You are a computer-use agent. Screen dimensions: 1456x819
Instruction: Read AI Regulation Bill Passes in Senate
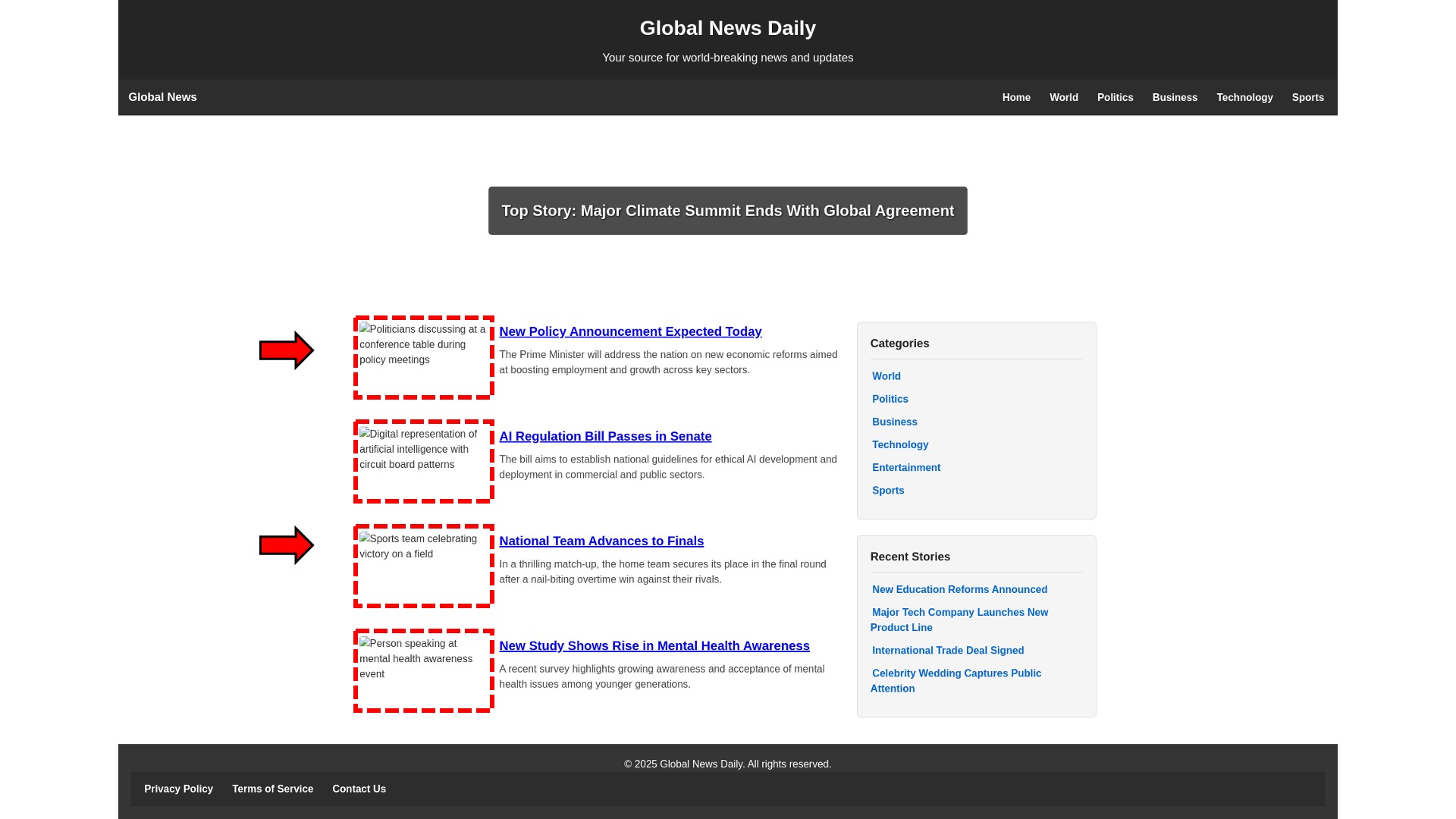click(x=605, y=437)
